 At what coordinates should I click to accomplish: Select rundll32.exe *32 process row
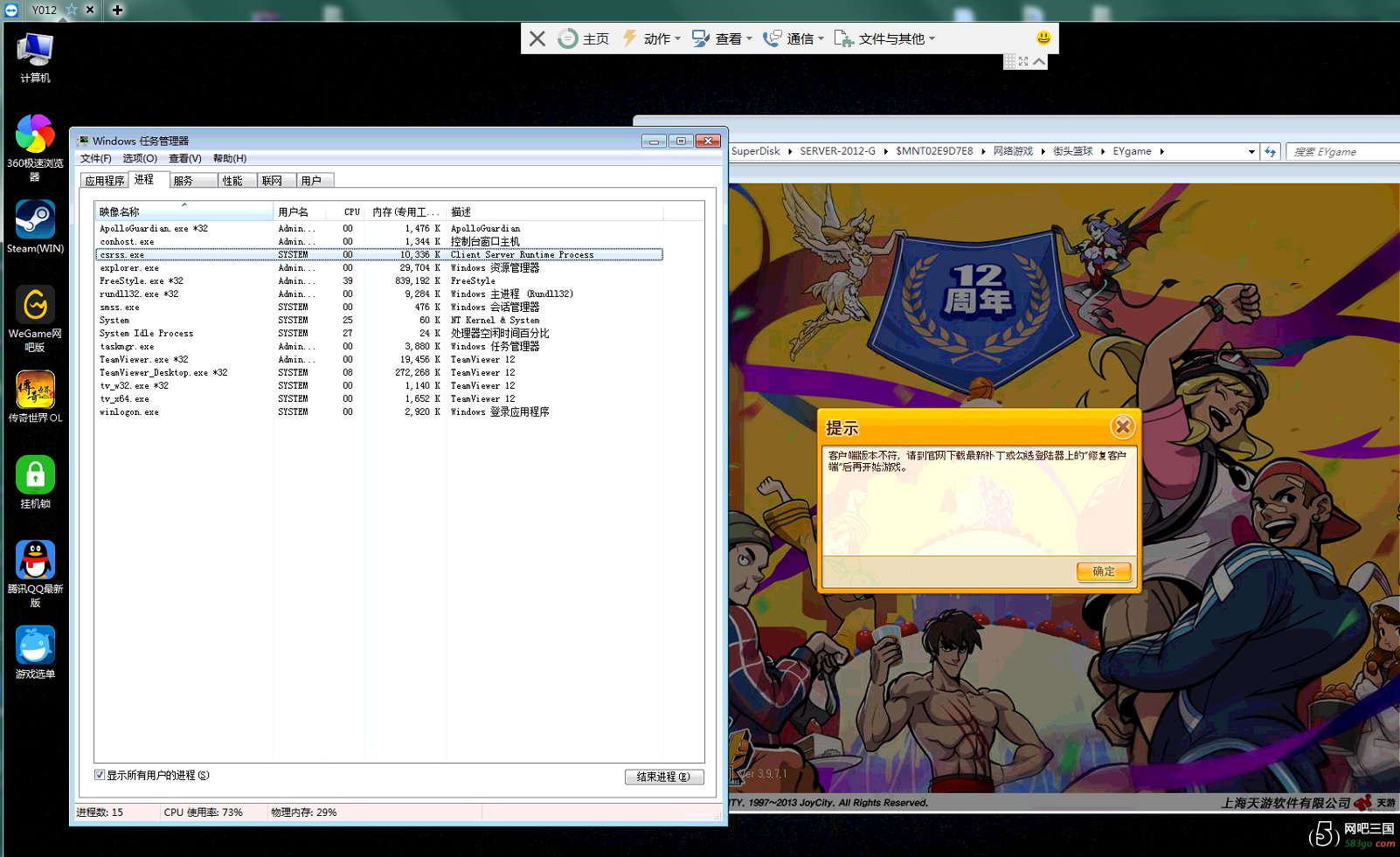(x=378, y=294)
